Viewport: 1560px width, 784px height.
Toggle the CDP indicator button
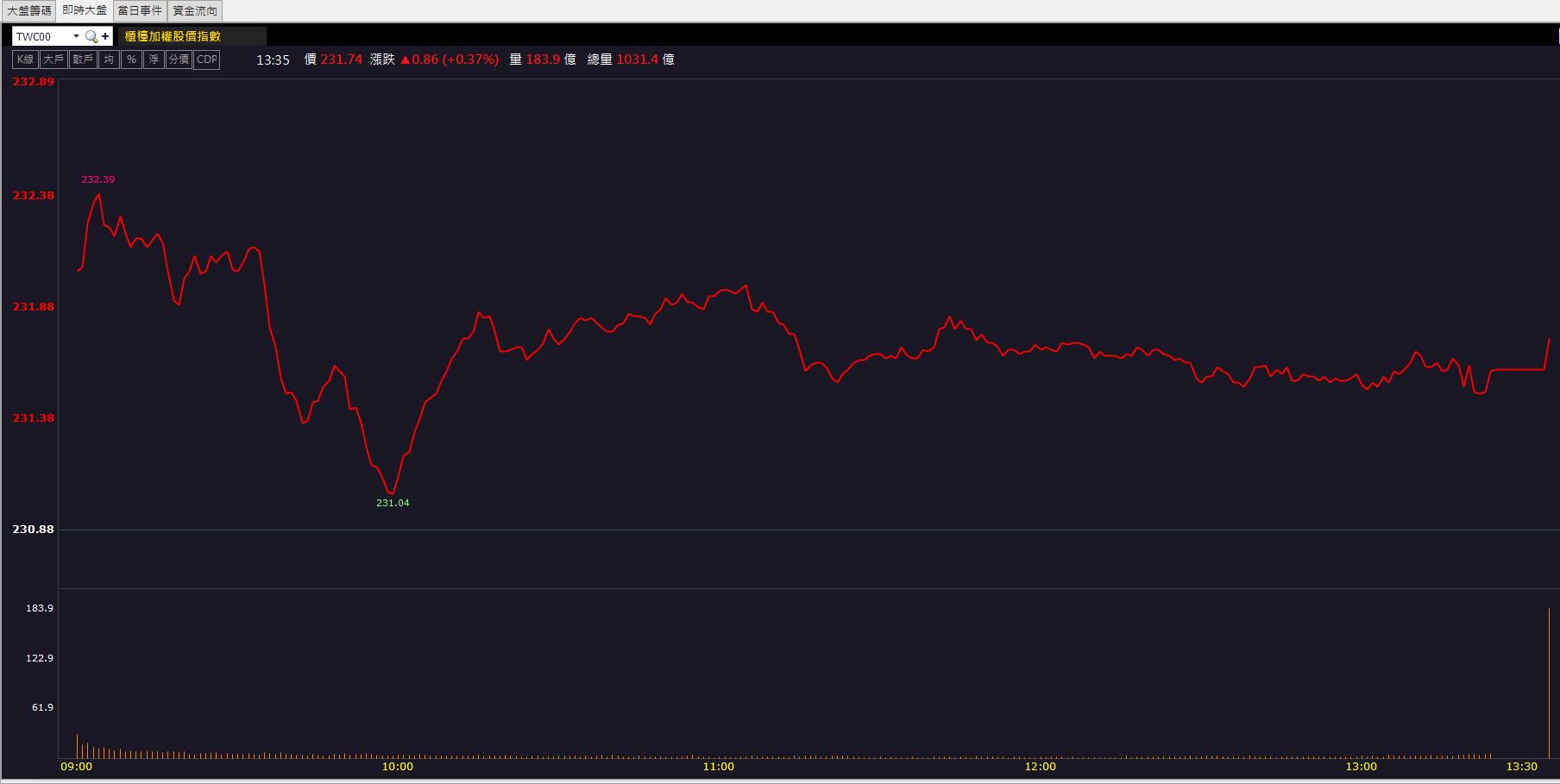(x=207, y=60)
